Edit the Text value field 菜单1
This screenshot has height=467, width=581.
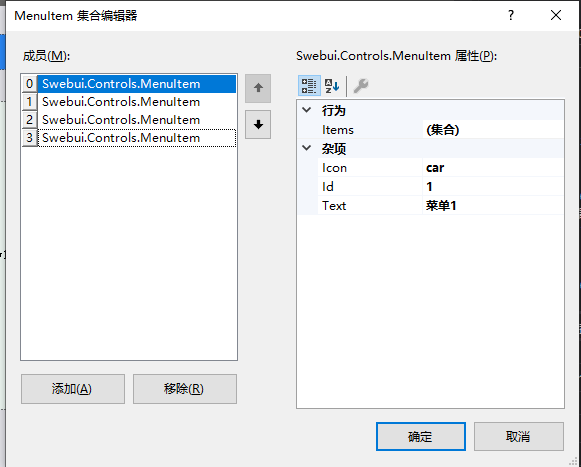[493, 205]
